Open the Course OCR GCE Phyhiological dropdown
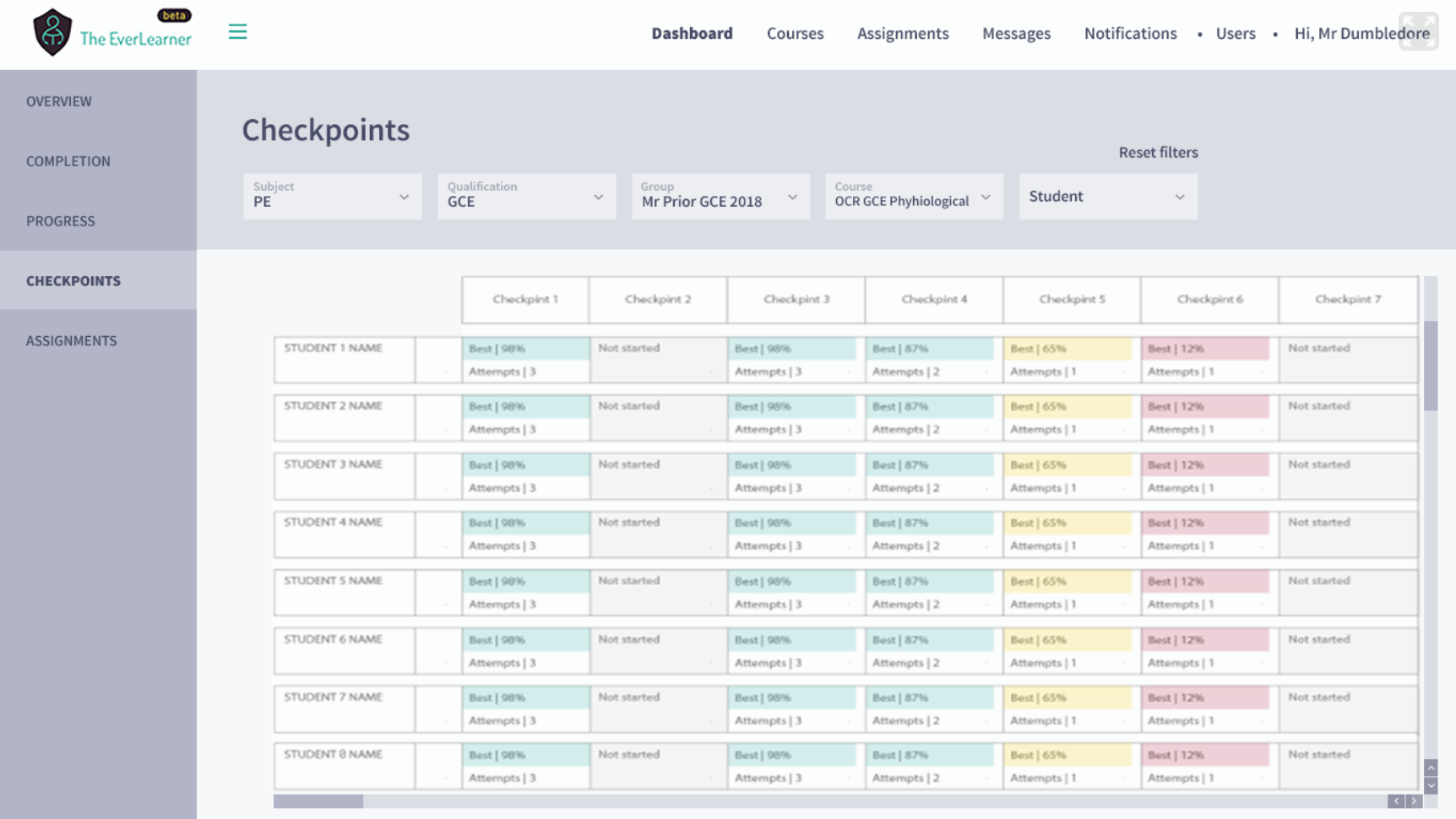Screen dimensions: 1456x819 click(914, 196)
